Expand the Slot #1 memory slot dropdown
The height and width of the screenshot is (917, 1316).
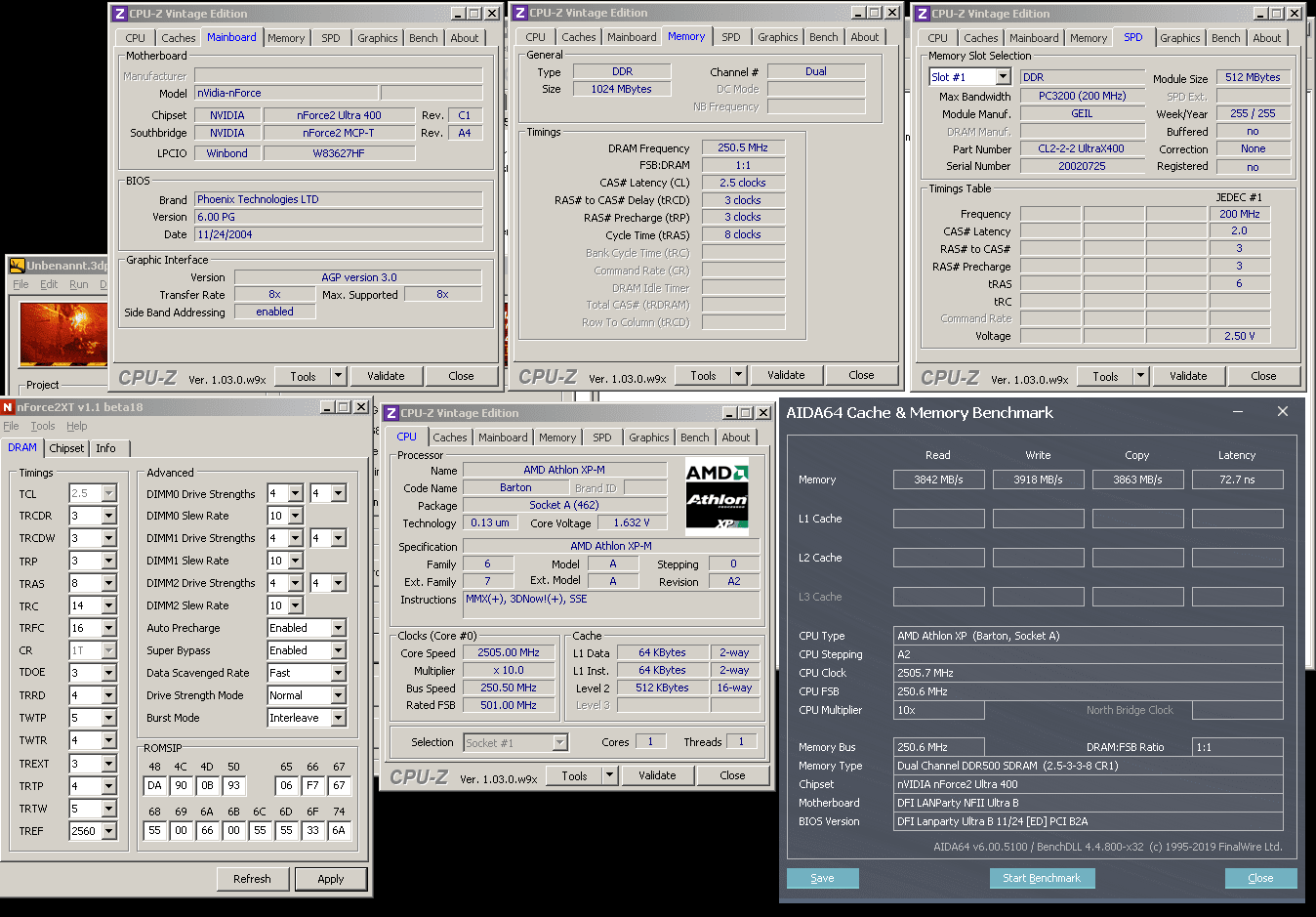pos(1003,76)
